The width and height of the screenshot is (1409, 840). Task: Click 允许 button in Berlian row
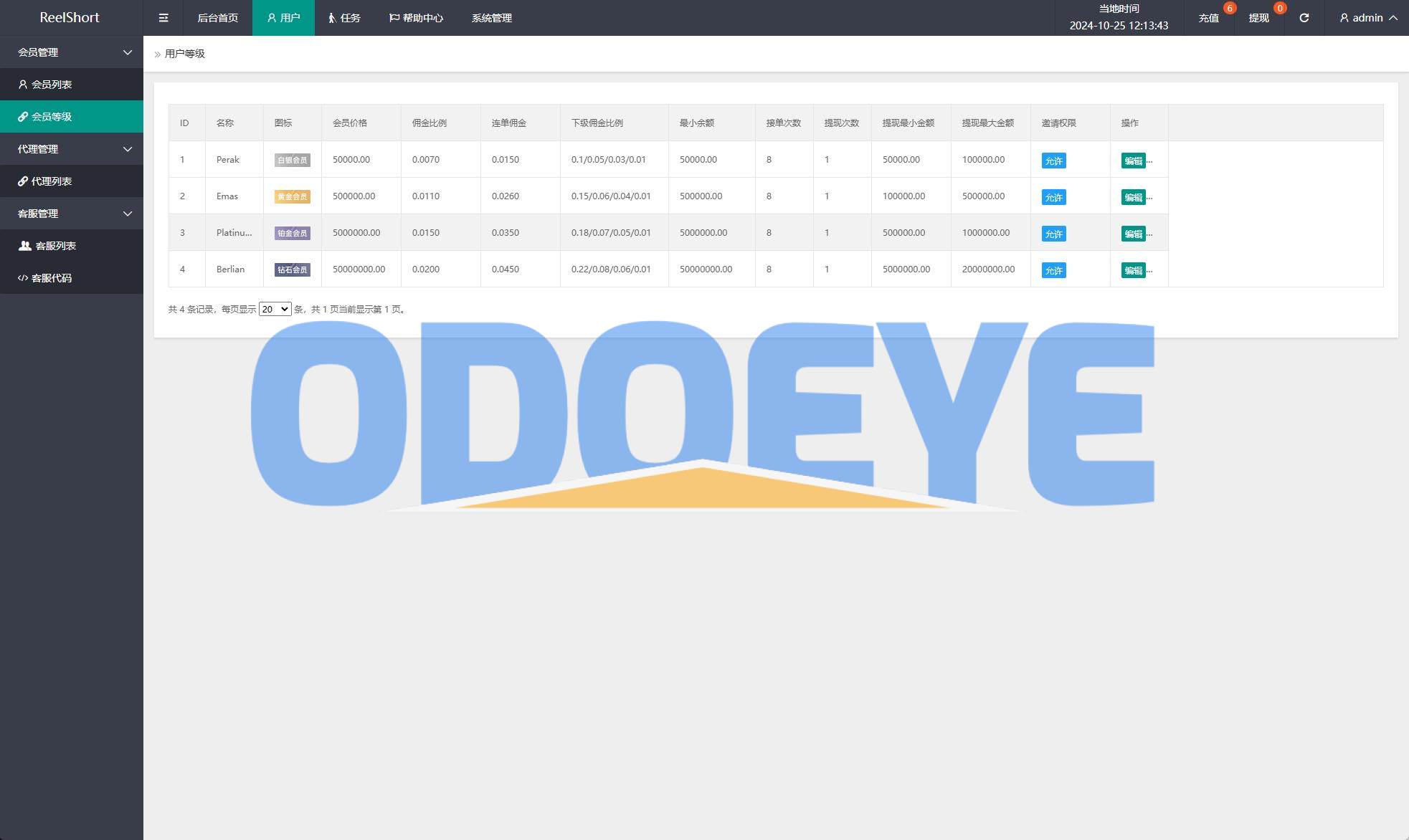[x=1053, y=270]
